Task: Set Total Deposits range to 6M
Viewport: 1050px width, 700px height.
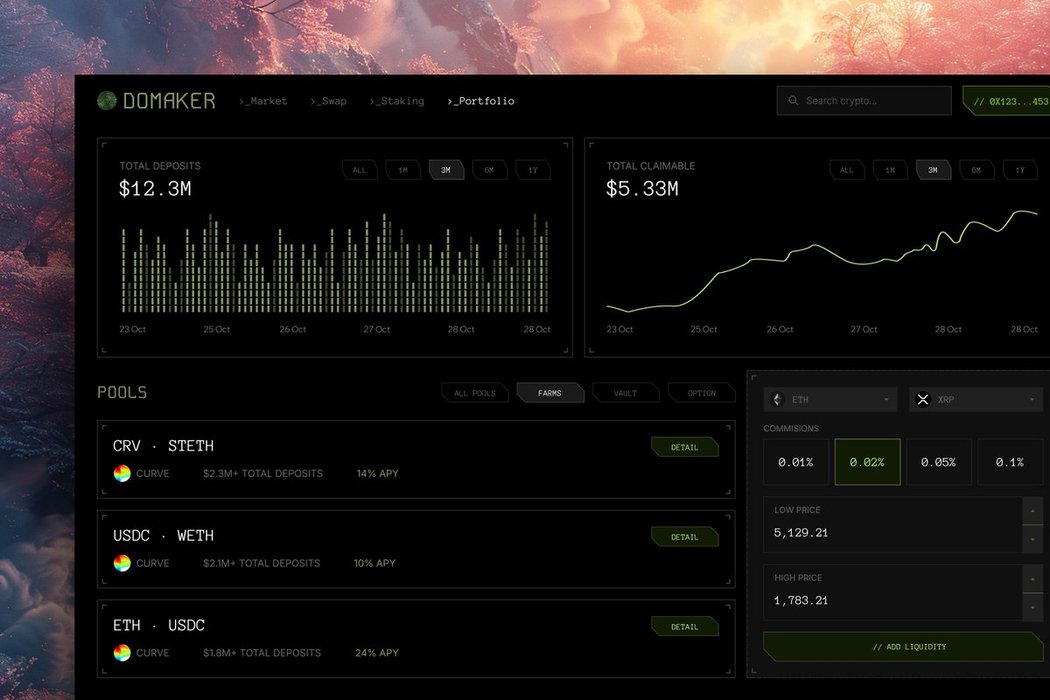Action: click(x=489, y=170)
